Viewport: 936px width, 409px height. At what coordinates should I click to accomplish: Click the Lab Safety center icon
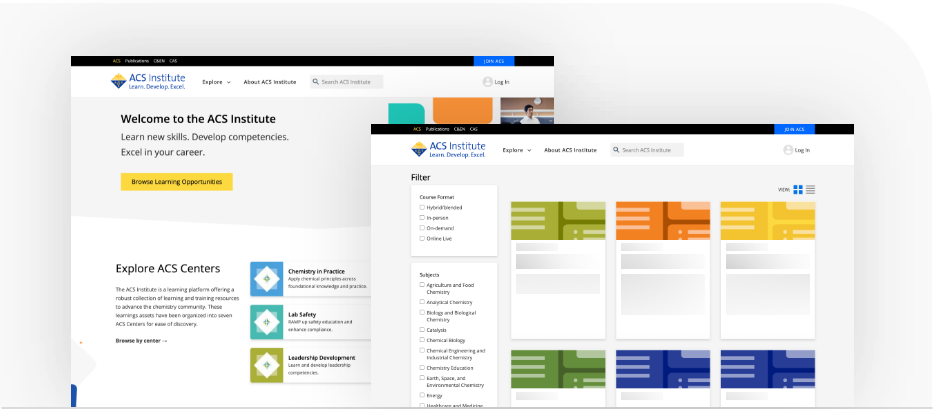[x=266, y=322]
